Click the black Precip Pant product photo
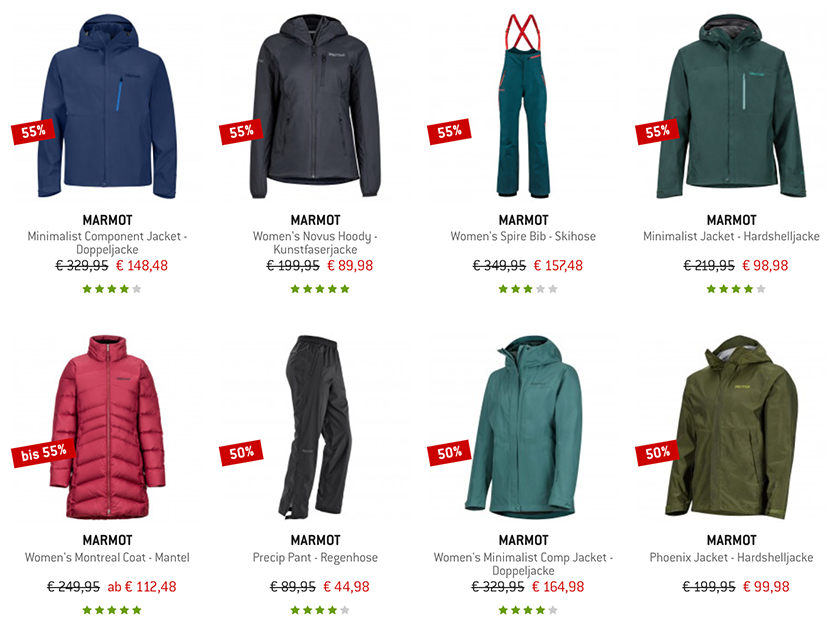This screenshot has height=628, width=840. click(315, 427)
